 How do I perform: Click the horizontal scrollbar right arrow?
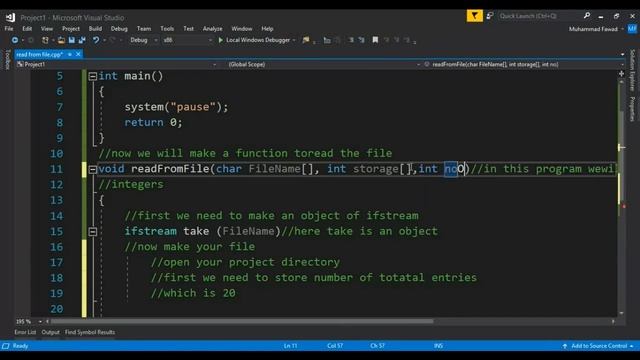[613, 322]
